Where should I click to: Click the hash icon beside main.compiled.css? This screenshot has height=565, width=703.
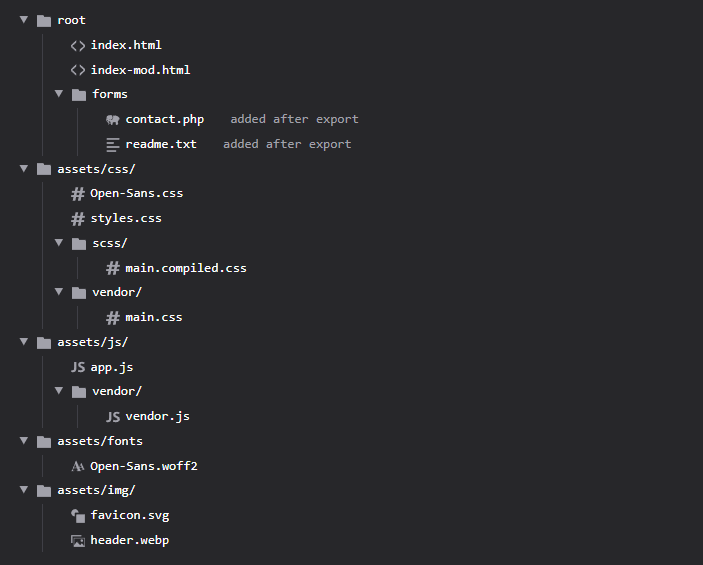(113, 268)
